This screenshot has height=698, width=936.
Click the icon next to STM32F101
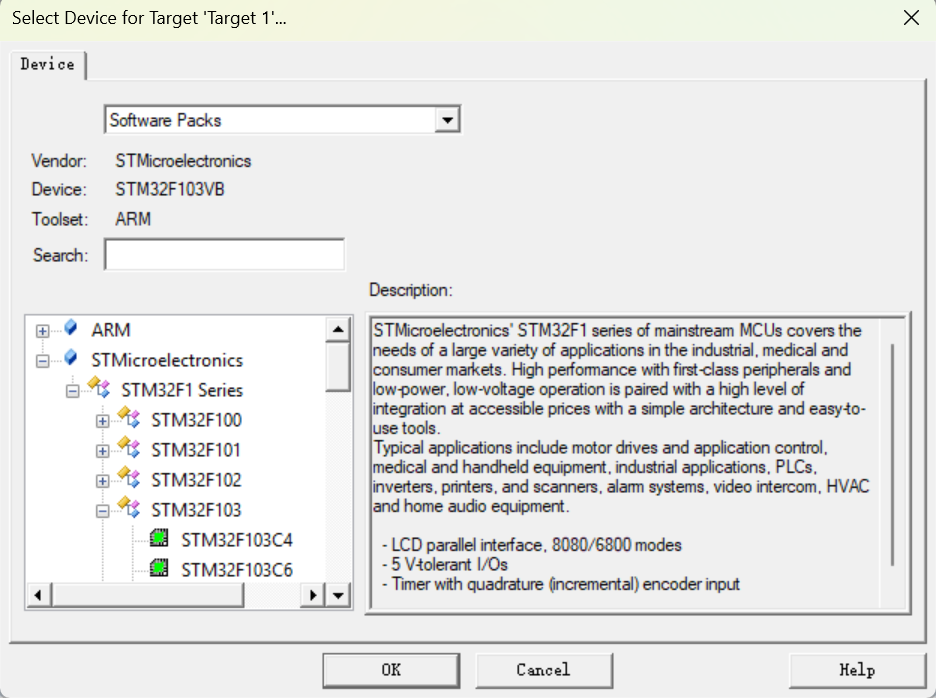[x=129, y=447]
